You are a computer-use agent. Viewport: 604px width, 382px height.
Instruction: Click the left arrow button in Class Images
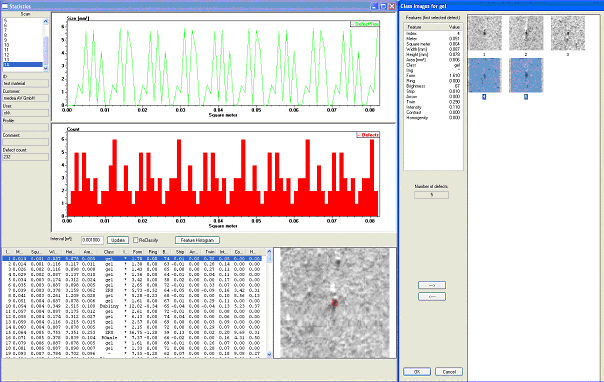(432, 297)
